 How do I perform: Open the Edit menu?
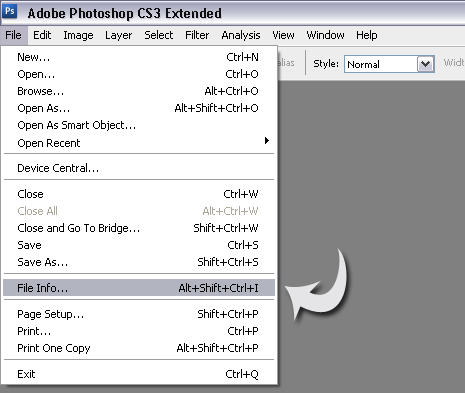(42, 35)
